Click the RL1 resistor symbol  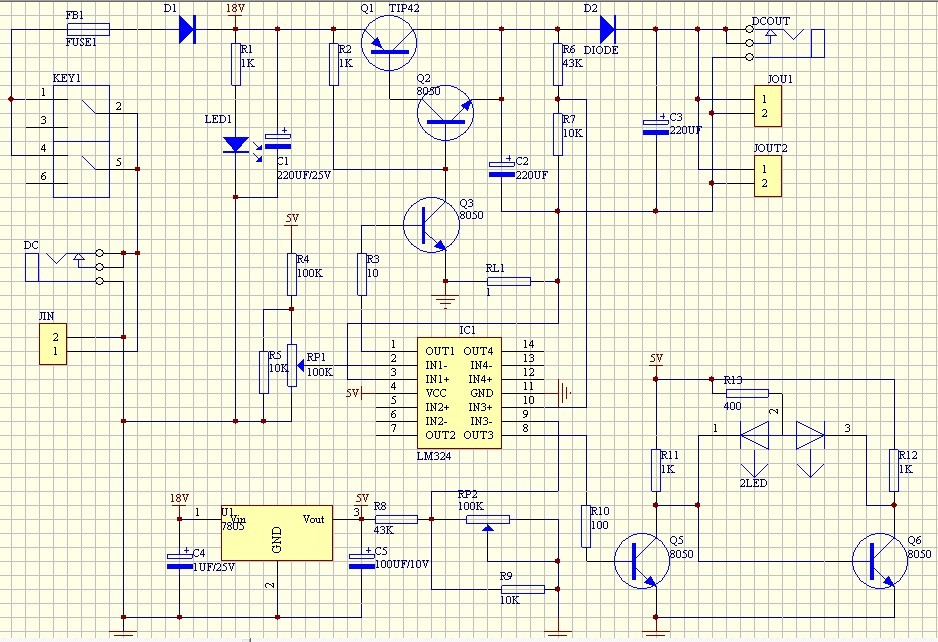[508, 281]
